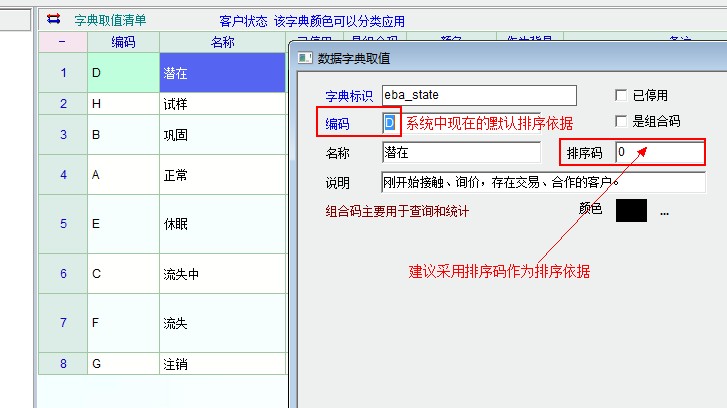Click the minus cell in grid corner
Screen dimensions: 727x408
click(63, 41)
